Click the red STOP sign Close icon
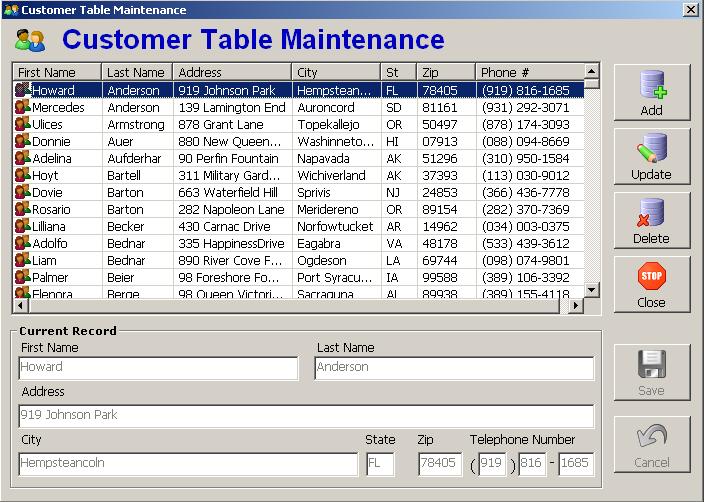The image size is (705, 502). click(x=651, y=276)
